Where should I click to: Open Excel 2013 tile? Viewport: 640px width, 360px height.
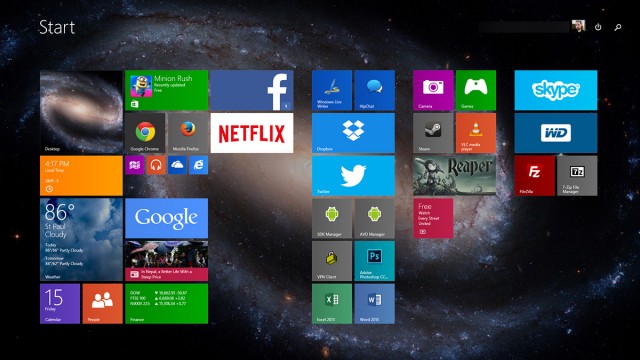tap(332, 304)
